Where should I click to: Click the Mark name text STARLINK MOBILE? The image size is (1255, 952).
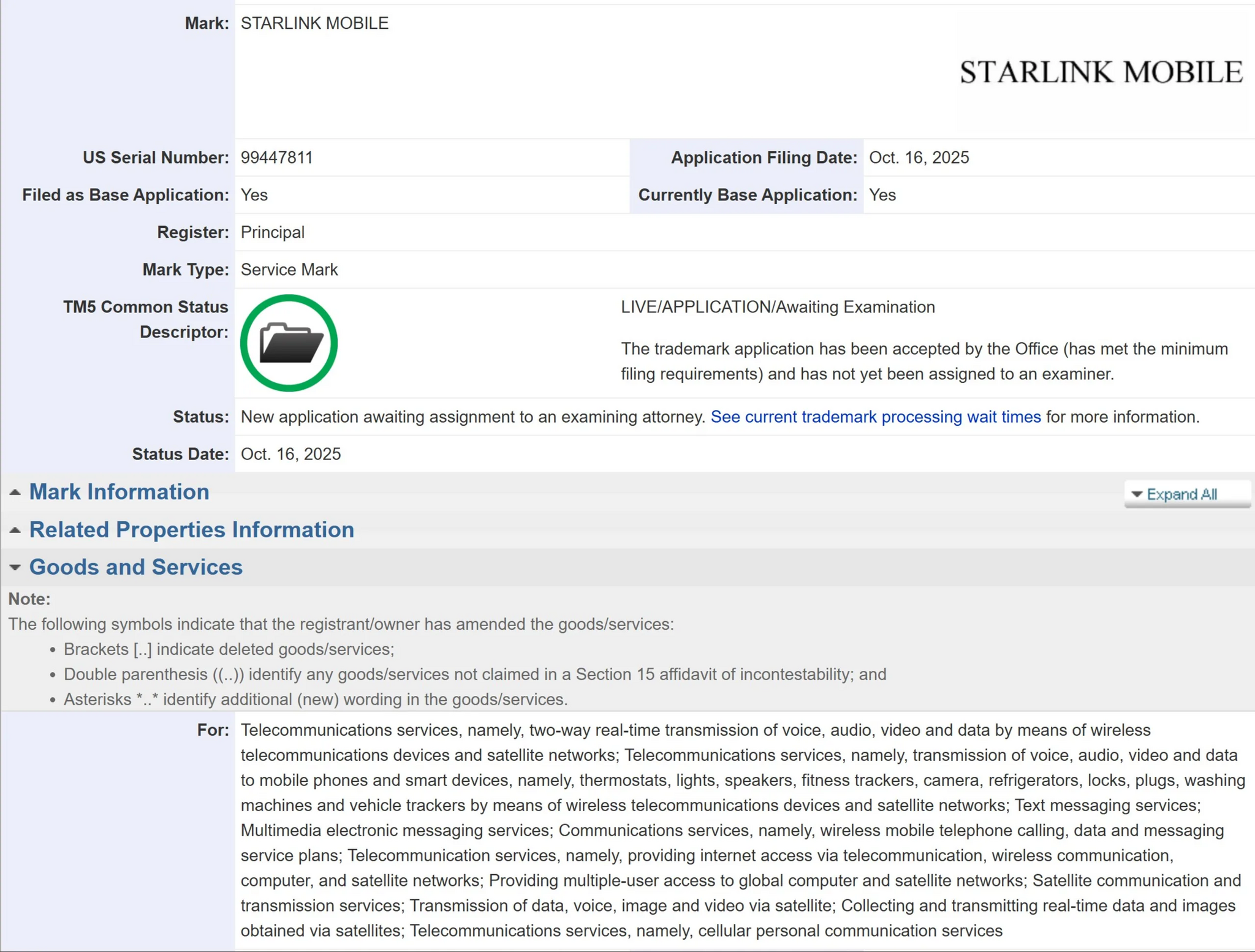click(314, 23)
